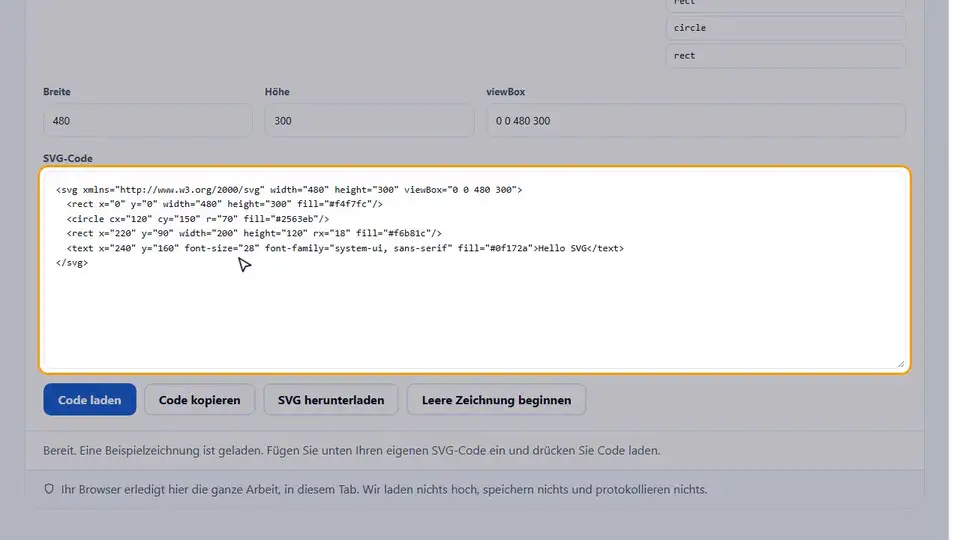Click the Breite label
This screenshot has width=960, height=540.
click(x=57, y=92)
